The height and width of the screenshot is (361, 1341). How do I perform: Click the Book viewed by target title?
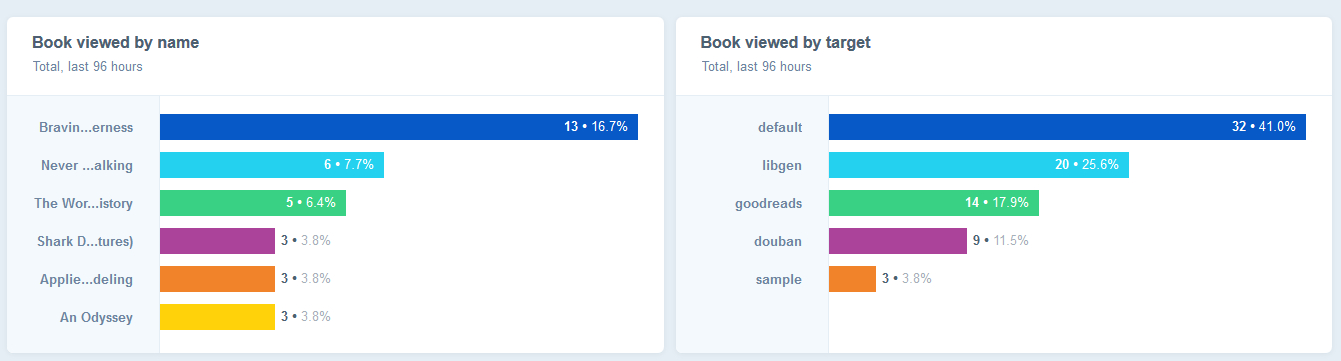pyautogui.click(x=785, y=43)
